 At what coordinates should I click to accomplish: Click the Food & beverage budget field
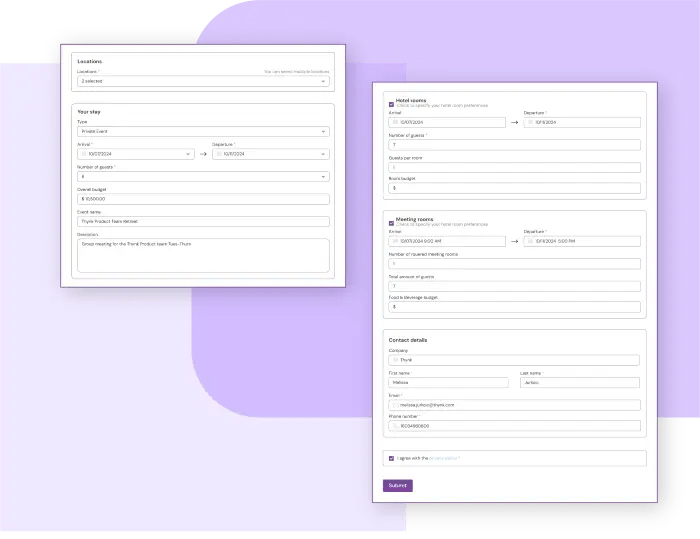514,307
